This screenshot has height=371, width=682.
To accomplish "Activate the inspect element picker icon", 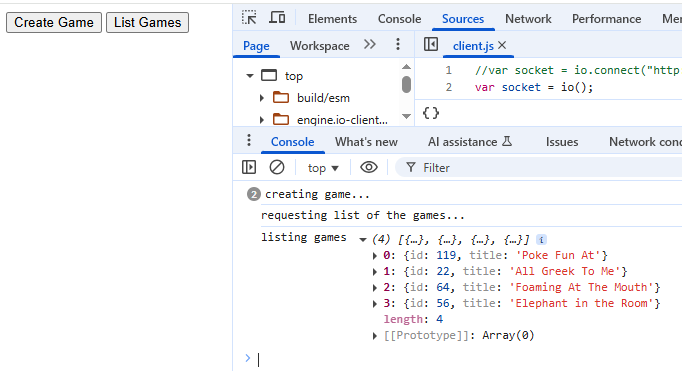I will coord(249,18).
